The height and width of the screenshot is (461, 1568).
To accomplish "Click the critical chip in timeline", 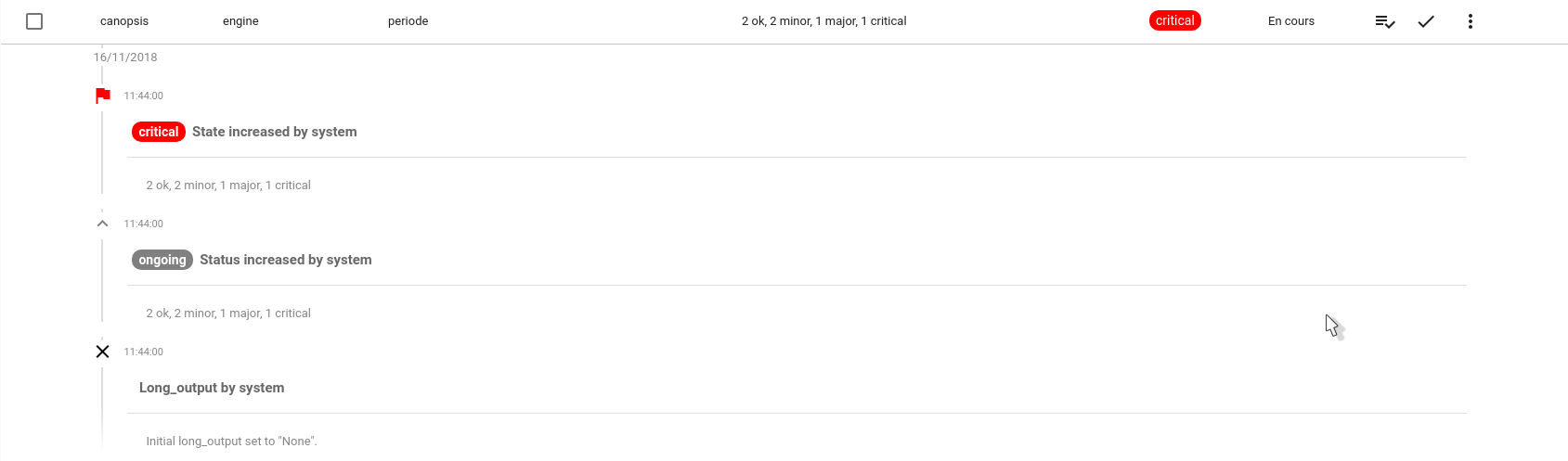I will click(x=159, y=132).
